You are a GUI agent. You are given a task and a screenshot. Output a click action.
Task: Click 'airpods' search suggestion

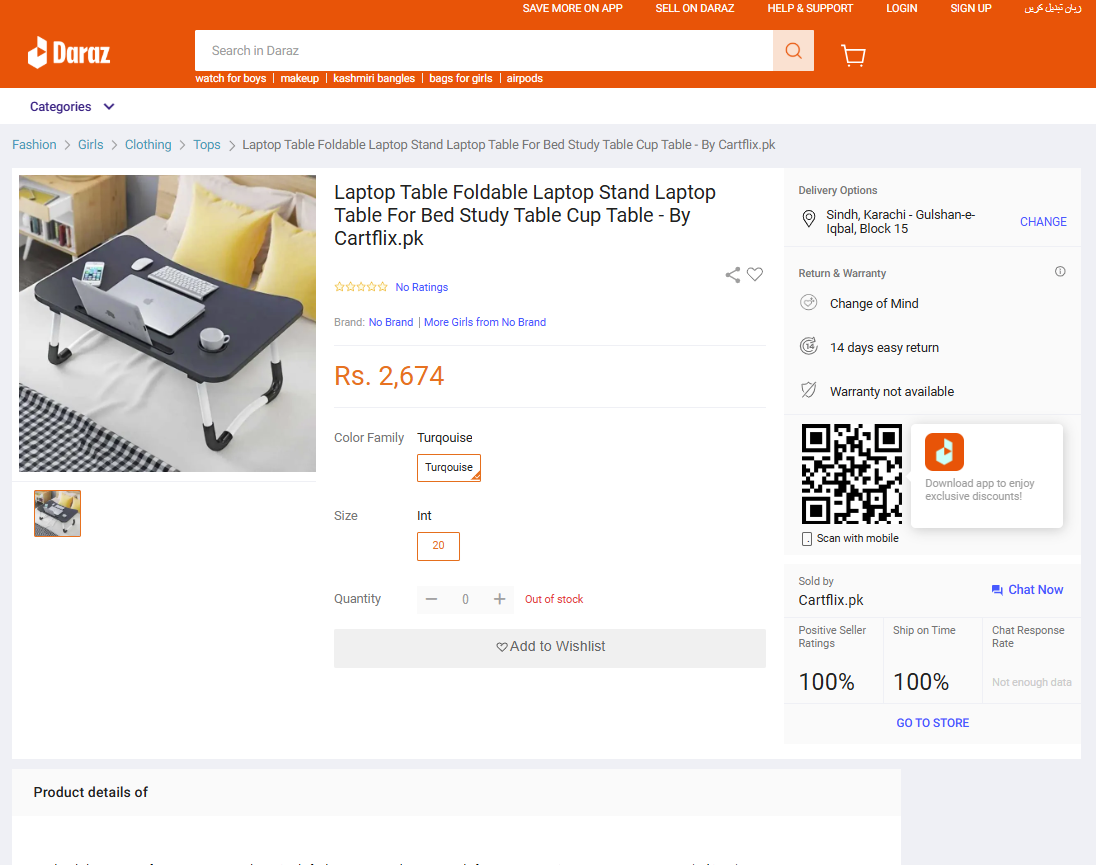pos(525,78)
